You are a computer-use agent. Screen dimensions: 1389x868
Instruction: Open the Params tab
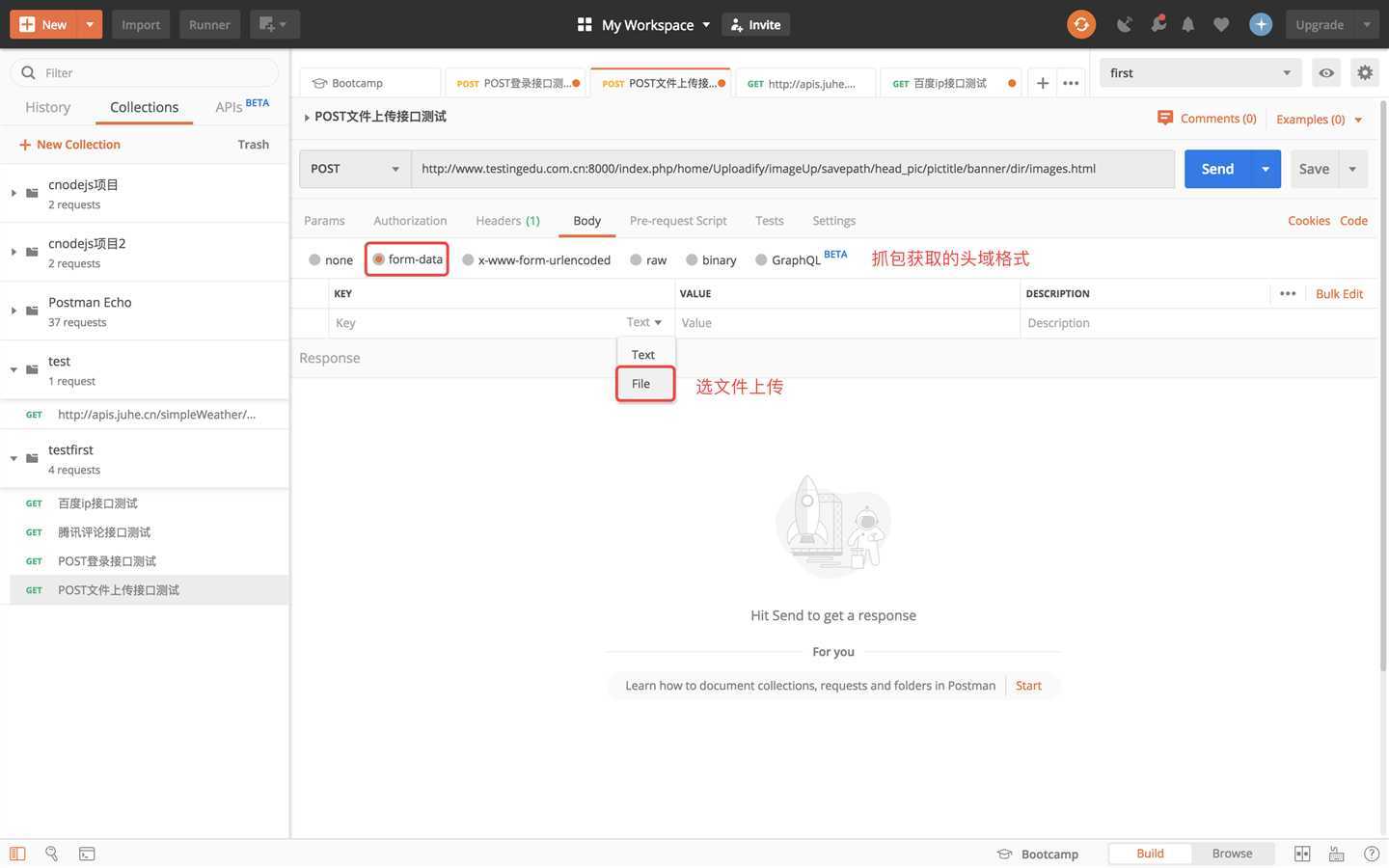[x=324, y=221]
